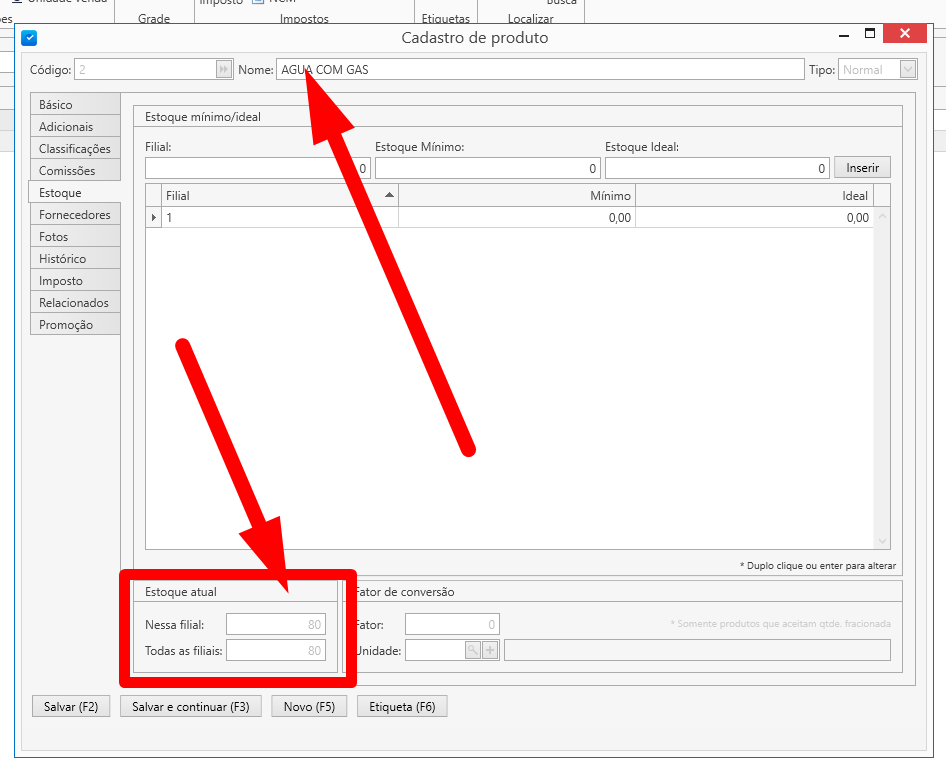Click the app icon in the title bar
The height and width of the screenshot is (773, 946).
point(29,38)
